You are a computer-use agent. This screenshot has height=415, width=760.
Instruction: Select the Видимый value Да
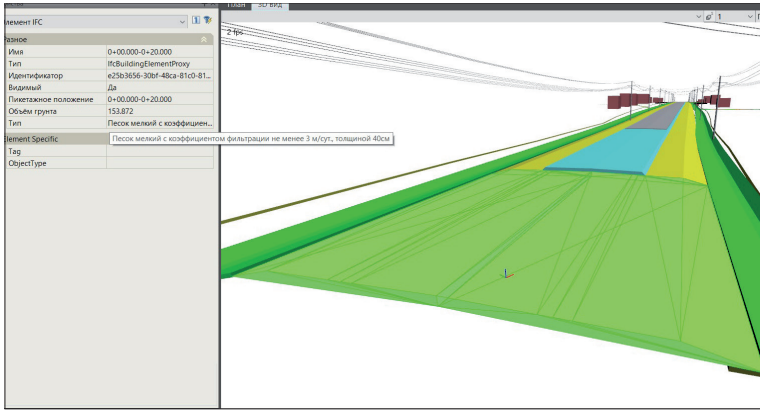[160, 87]
